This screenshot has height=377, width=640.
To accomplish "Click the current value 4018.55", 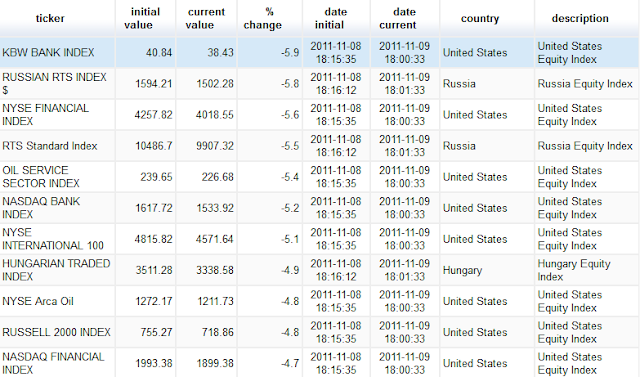I will [215, 115].
